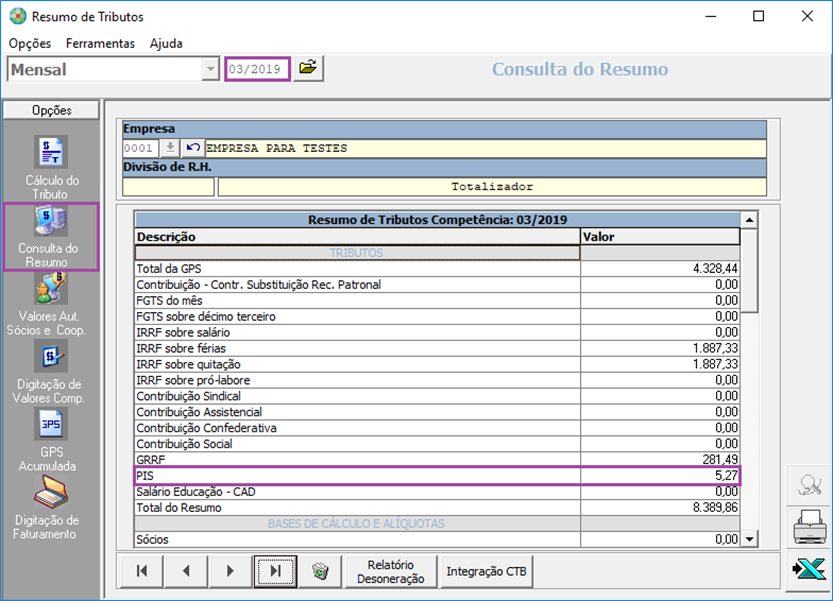
Task: Click the Integração CTB button
Action: pyautogui.click(x=486, y=571)
